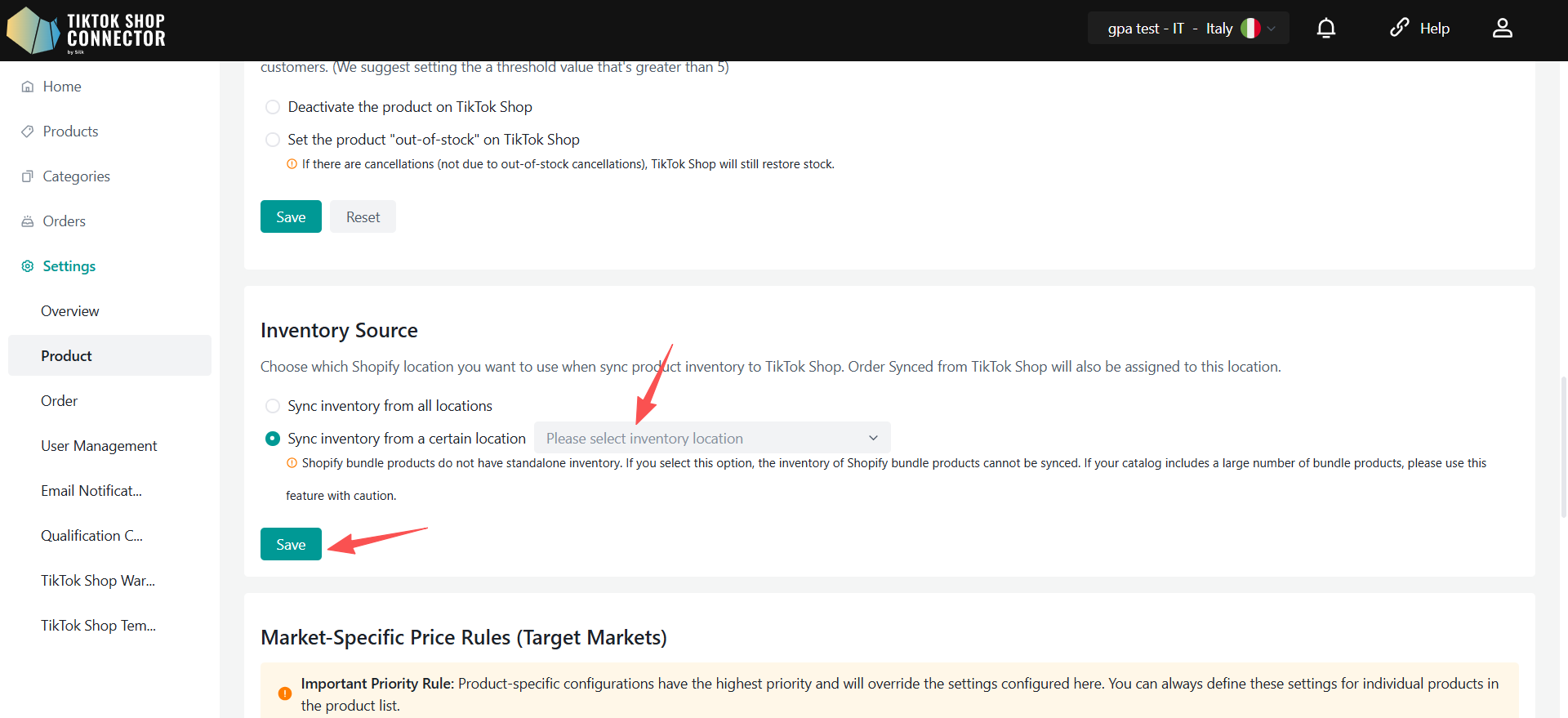
Task: Save the out-of-stock threshold settings above Reset
Action: coord(291,216)
